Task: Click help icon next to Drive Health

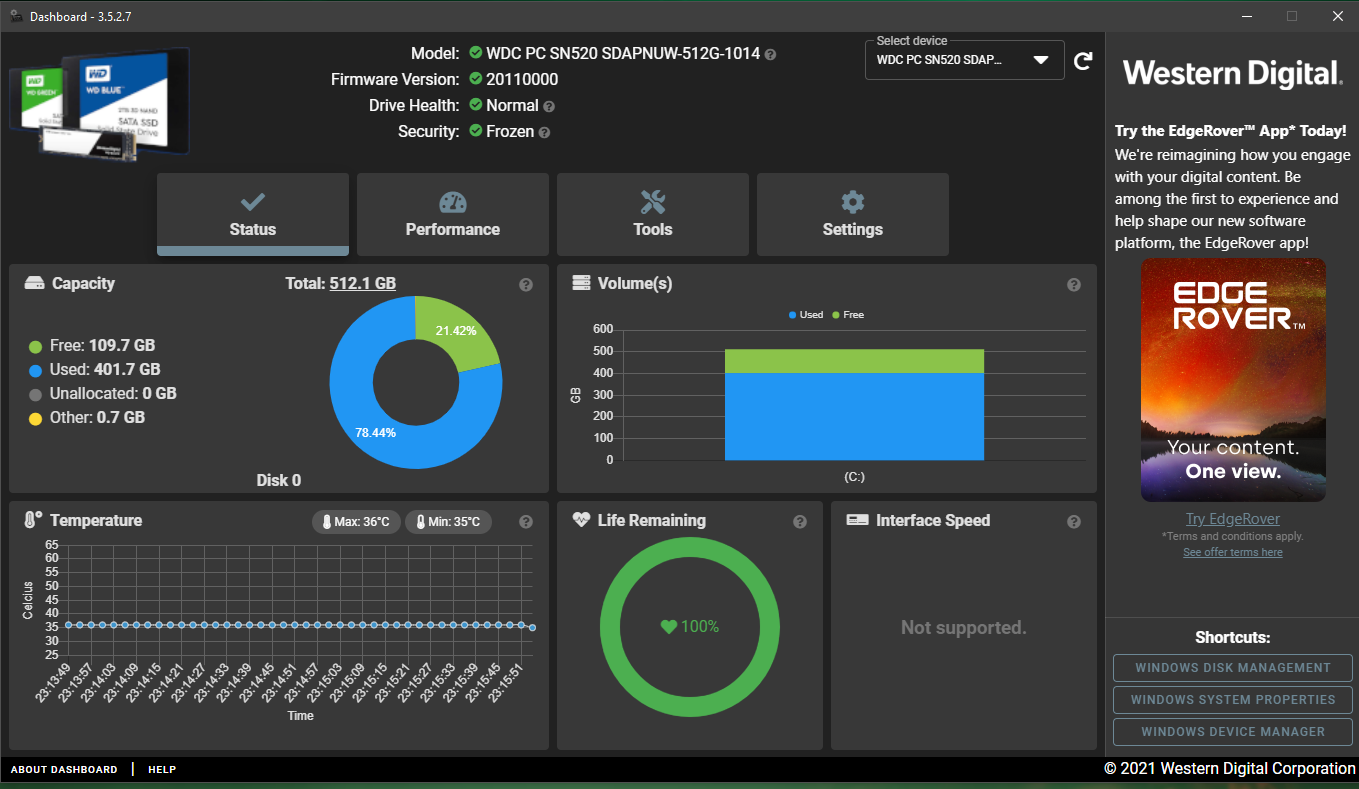Action: [x=549, y=106]
